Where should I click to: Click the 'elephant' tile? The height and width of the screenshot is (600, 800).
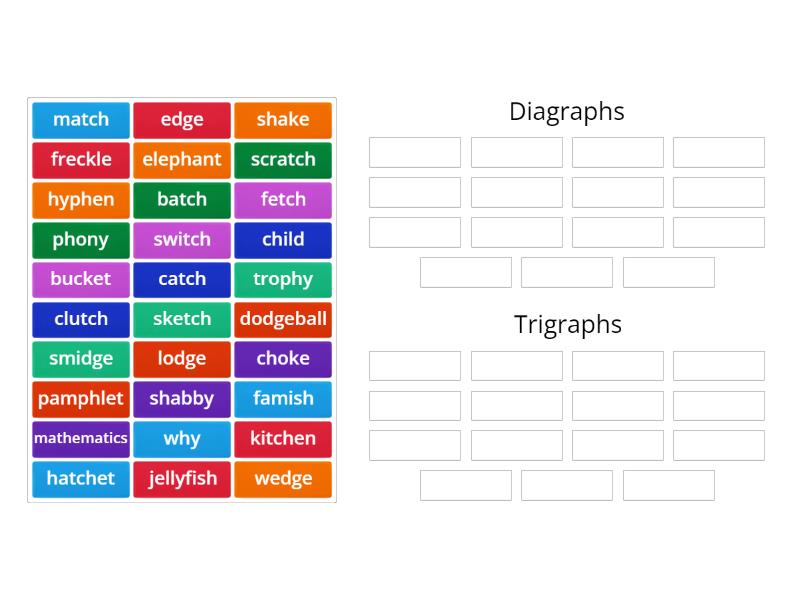182,160
